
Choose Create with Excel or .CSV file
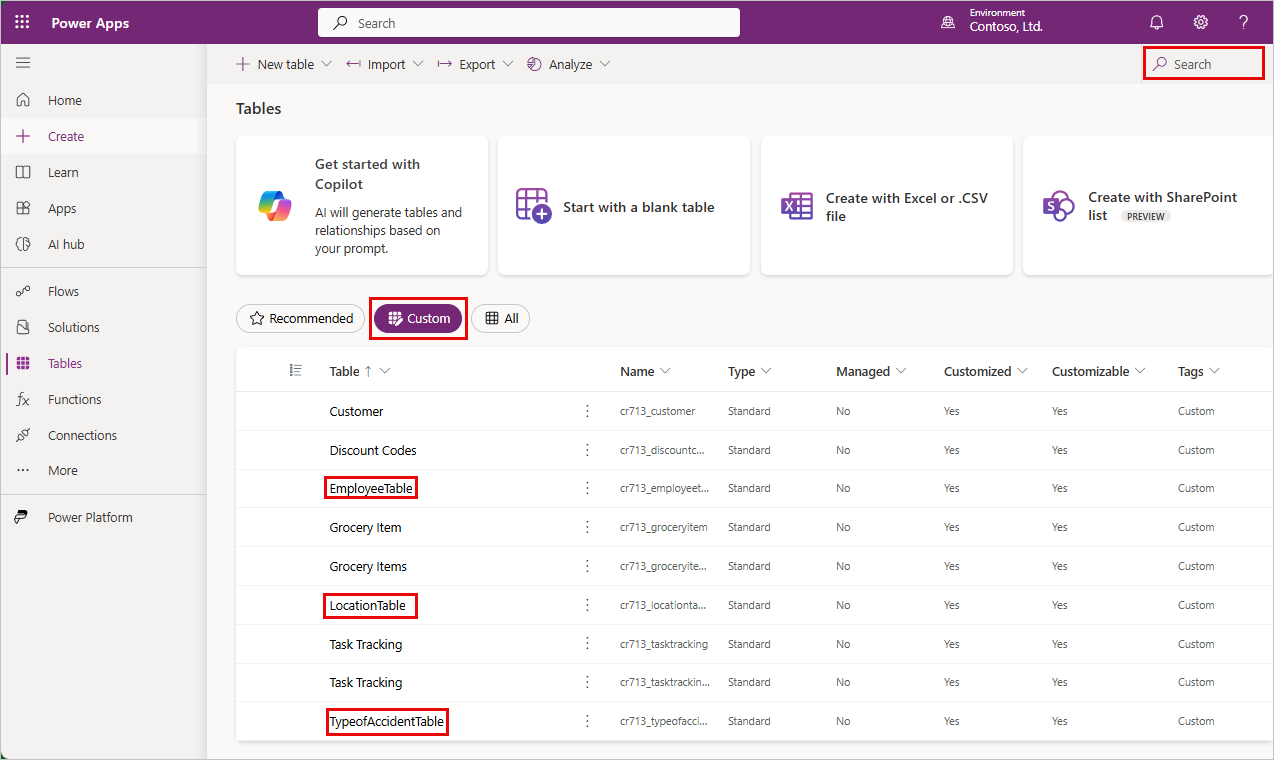(x=886, y=206)
